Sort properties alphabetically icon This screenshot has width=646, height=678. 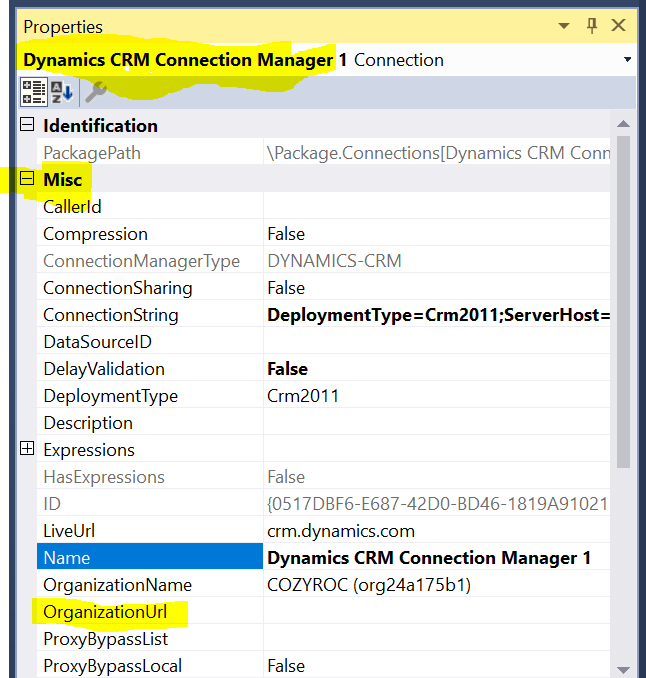[x=62, y=92]
